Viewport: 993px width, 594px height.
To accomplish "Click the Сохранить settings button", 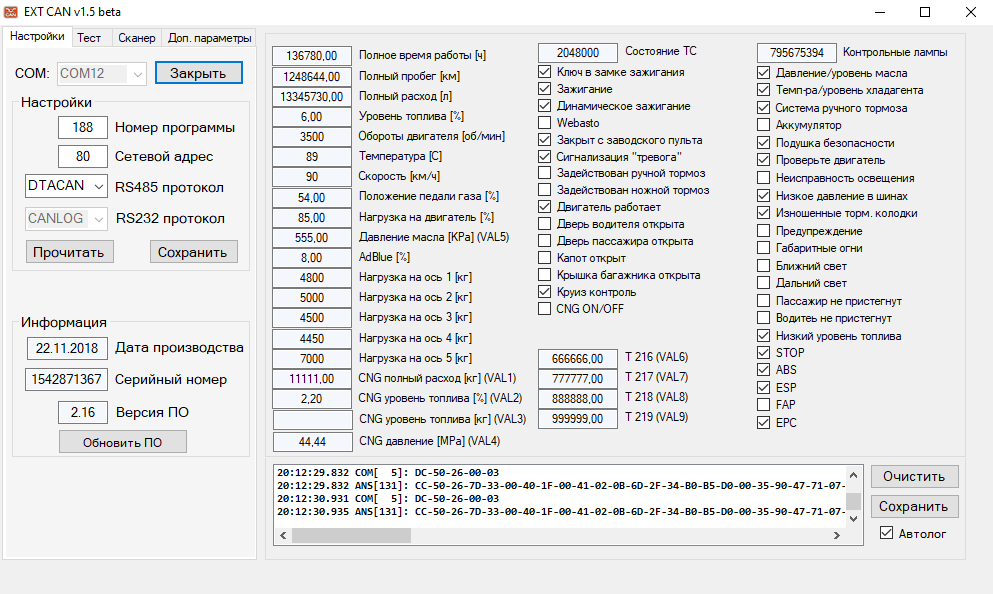I will tap(194, 252).
